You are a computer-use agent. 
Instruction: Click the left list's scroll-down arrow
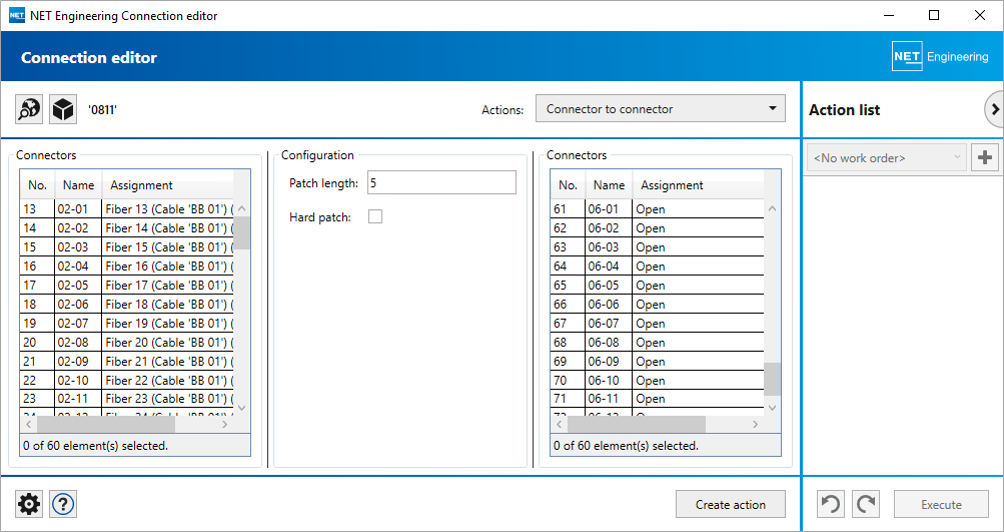tap(241, 407)
